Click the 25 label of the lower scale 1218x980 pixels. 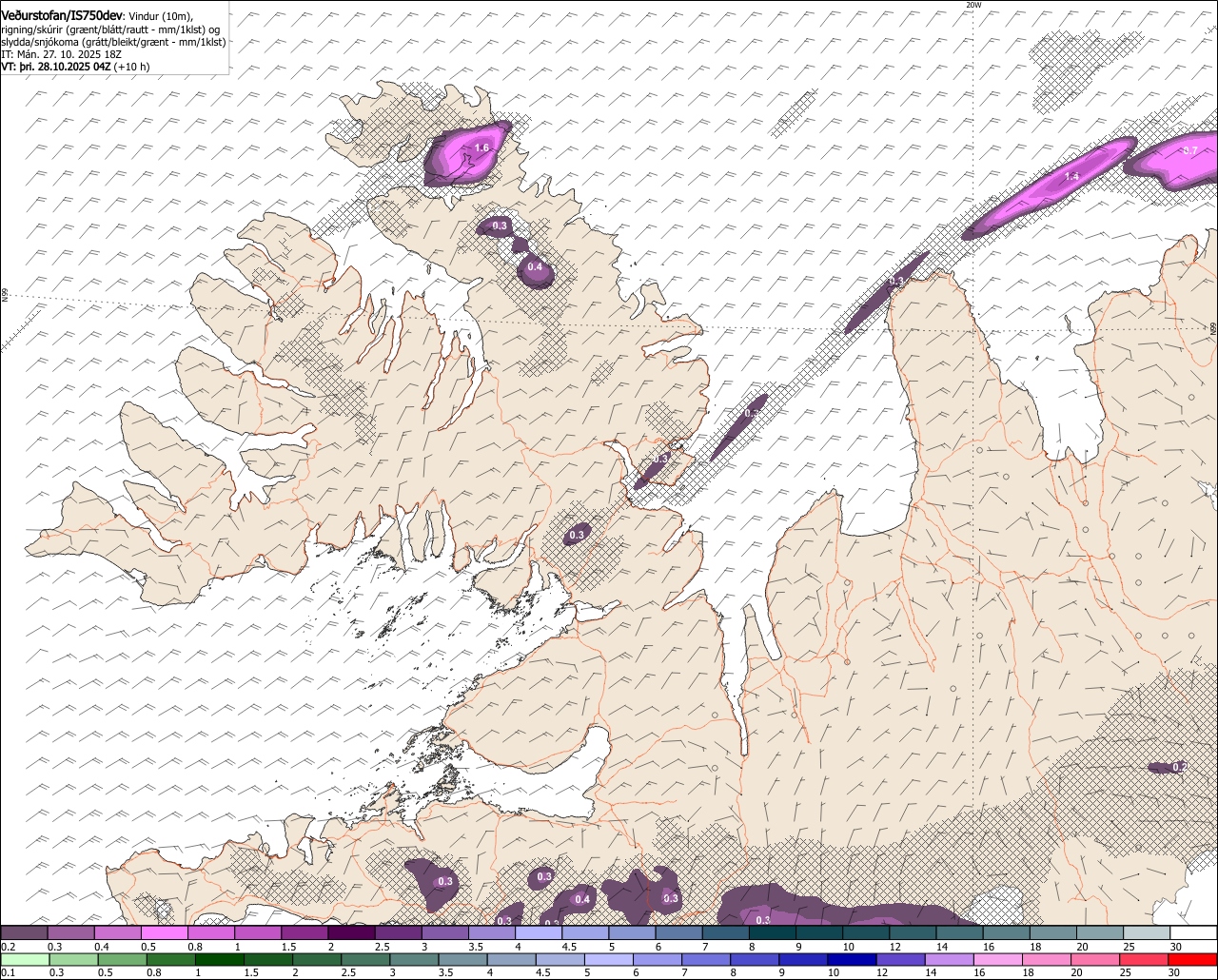(1126, 972)
